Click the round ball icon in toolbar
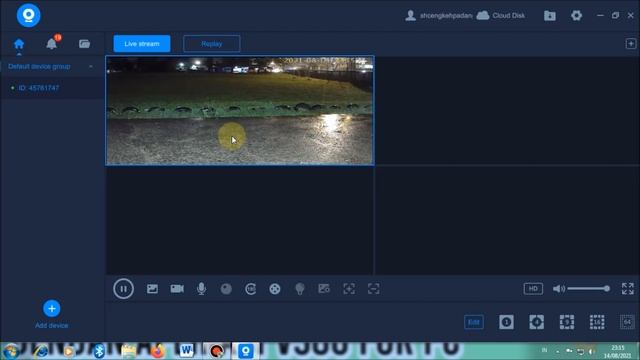 226,289
